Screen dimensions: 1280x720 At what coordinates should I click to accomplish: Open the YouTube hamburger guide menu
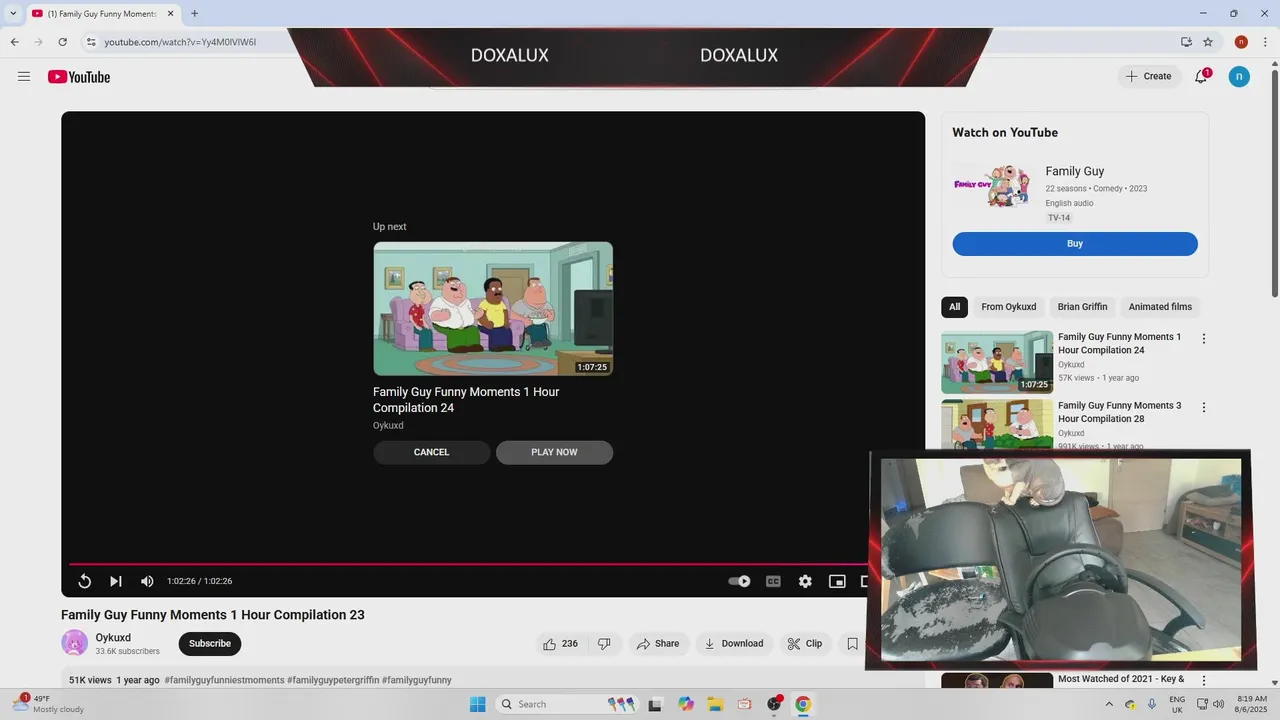tap(24, 77)
